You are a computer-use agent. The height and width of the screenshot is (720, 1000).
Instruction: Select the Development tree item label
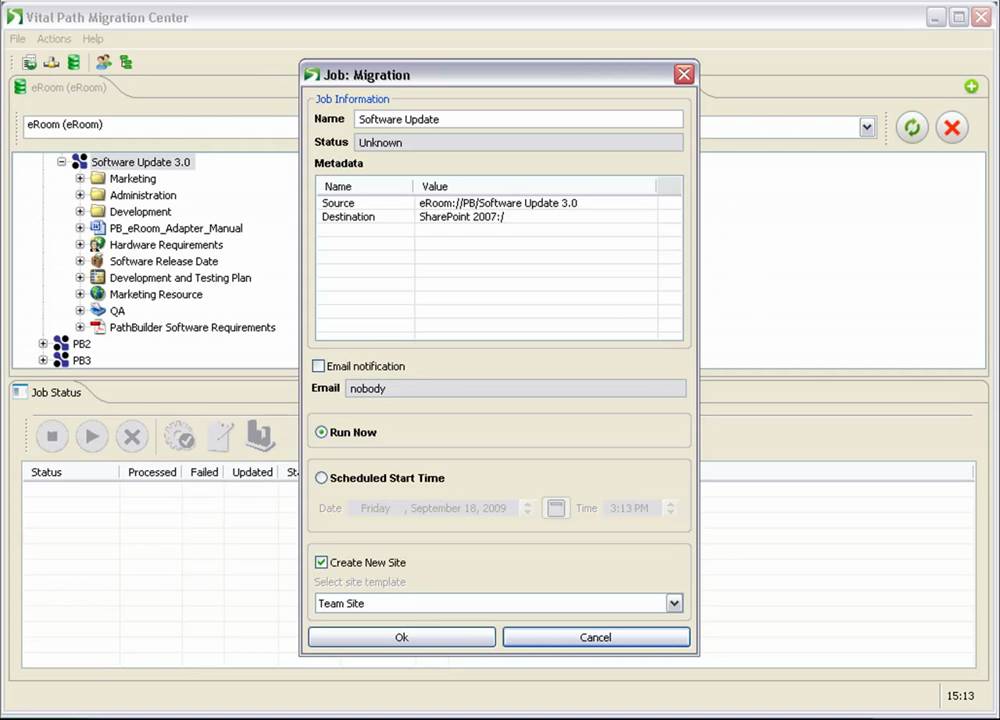140,212
